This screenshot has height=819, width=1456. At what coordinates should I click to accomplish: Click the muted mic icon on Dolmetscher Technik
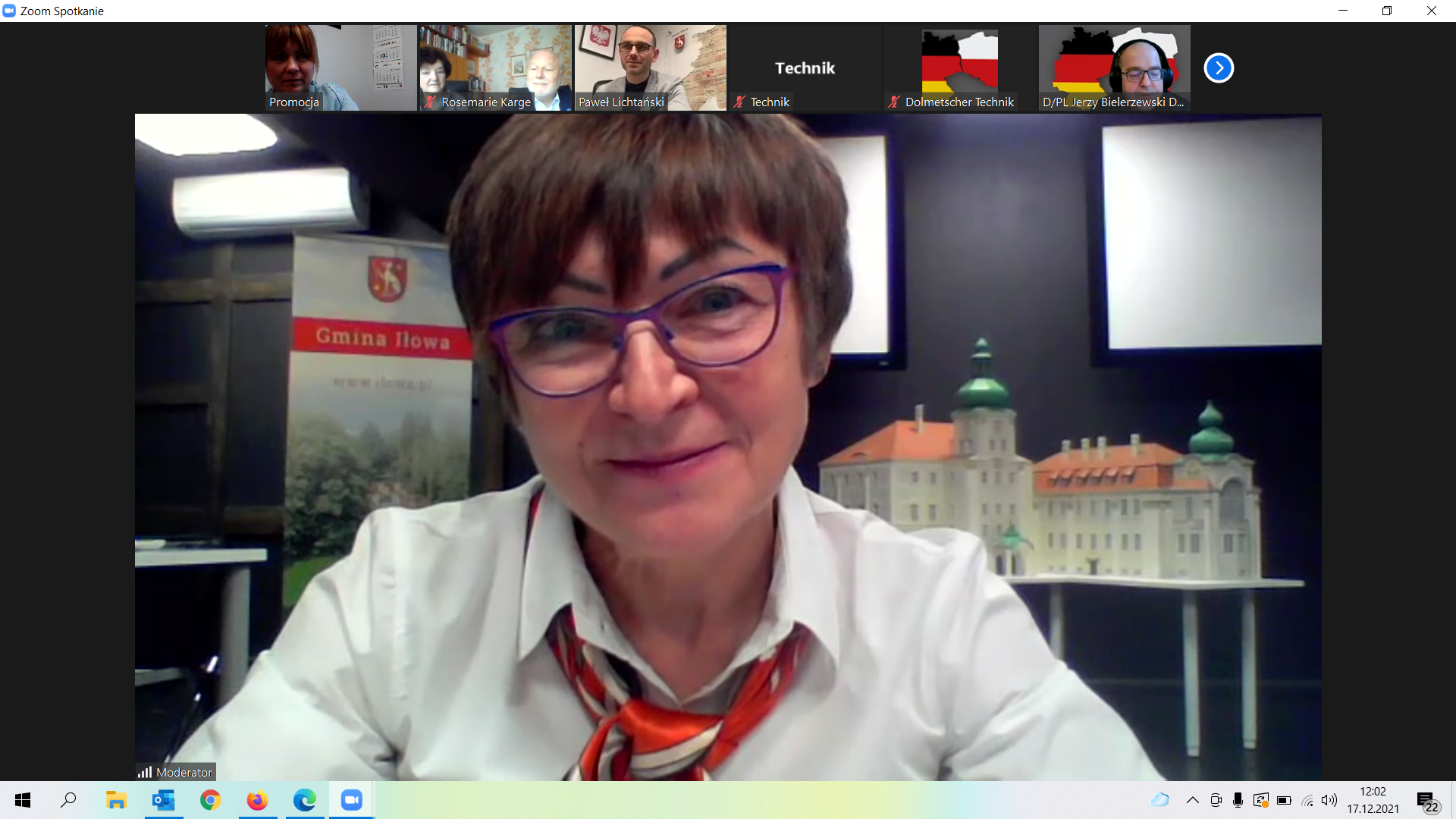894,102
